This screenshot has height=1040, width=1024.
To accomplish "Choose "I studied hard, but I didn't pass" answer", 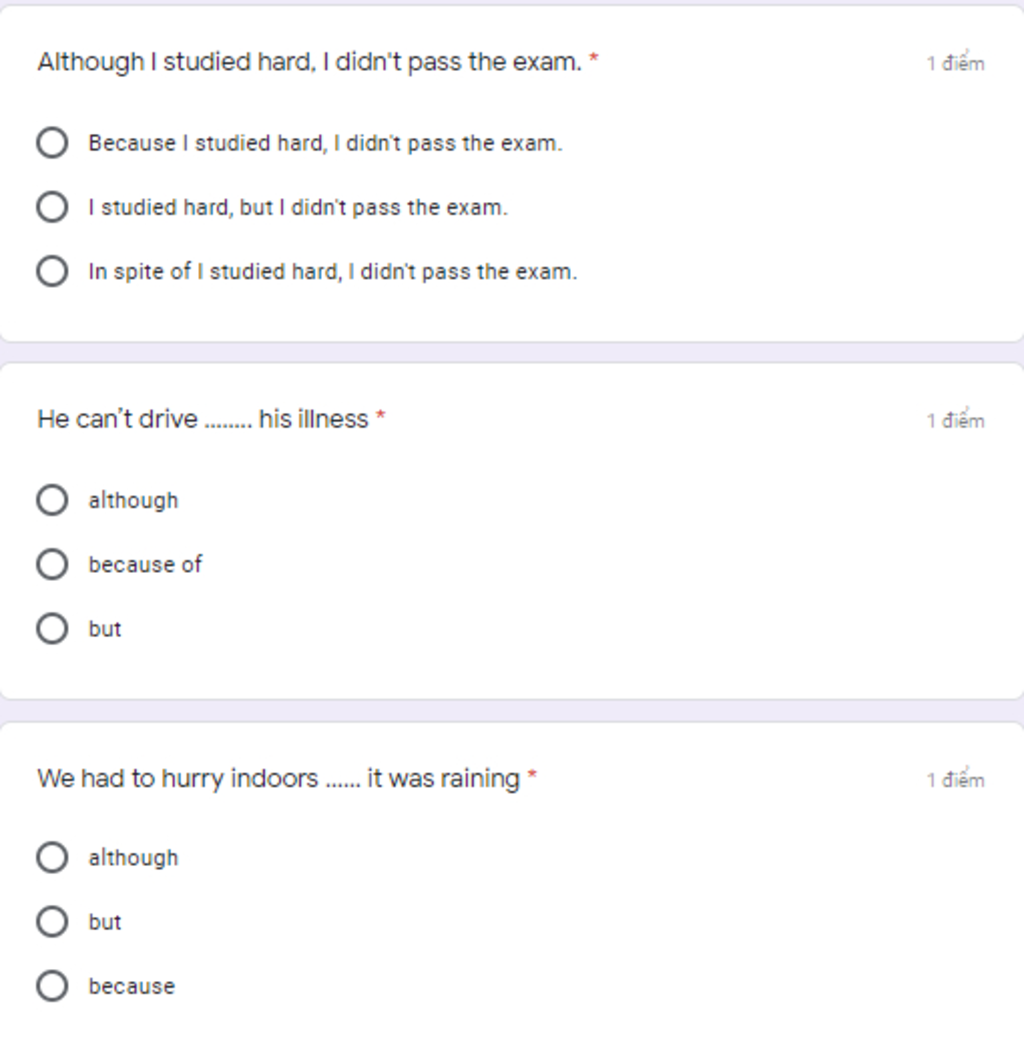I will click(x=52, y=207).
